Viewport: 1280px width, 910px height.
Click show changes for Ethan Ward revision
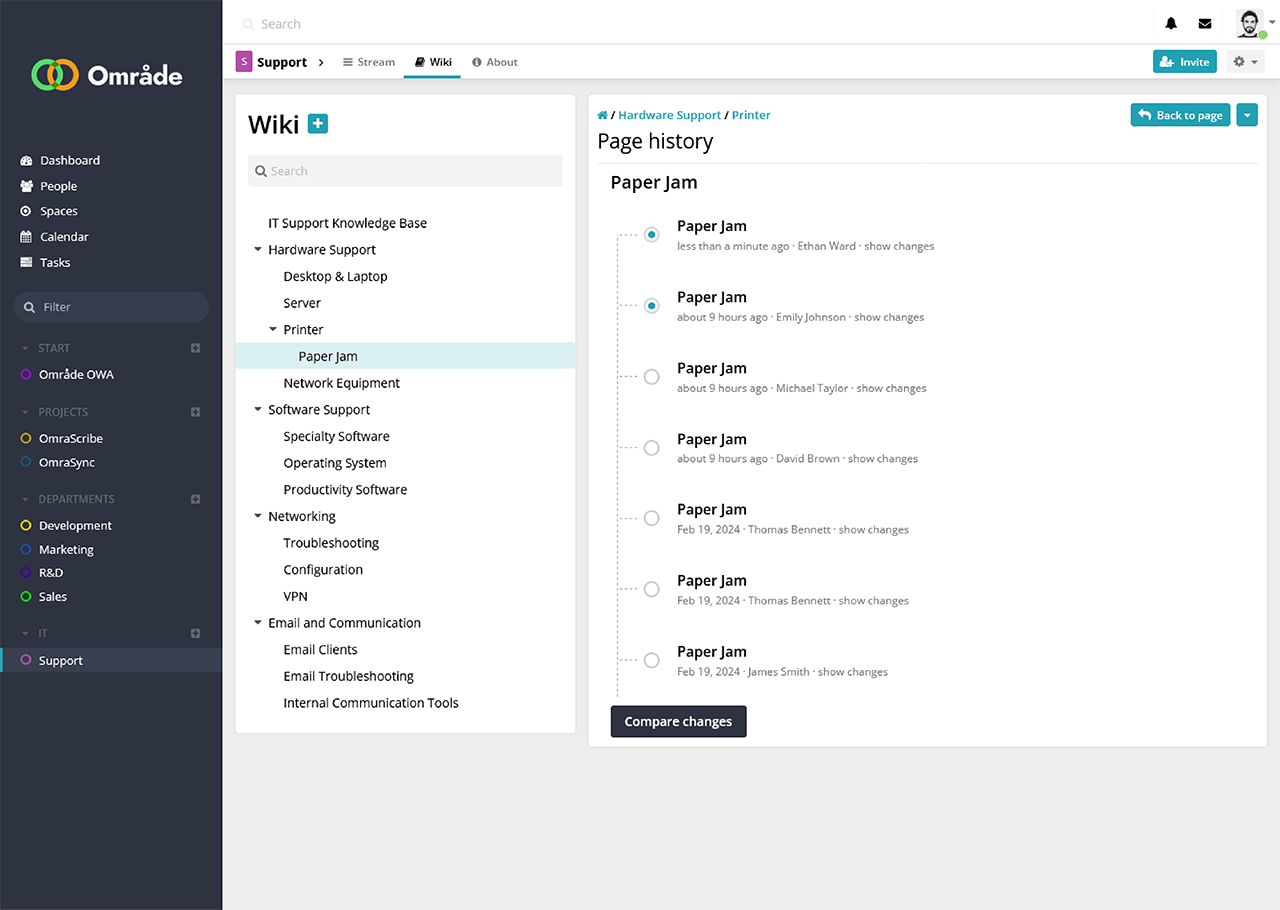pos(899,246)
